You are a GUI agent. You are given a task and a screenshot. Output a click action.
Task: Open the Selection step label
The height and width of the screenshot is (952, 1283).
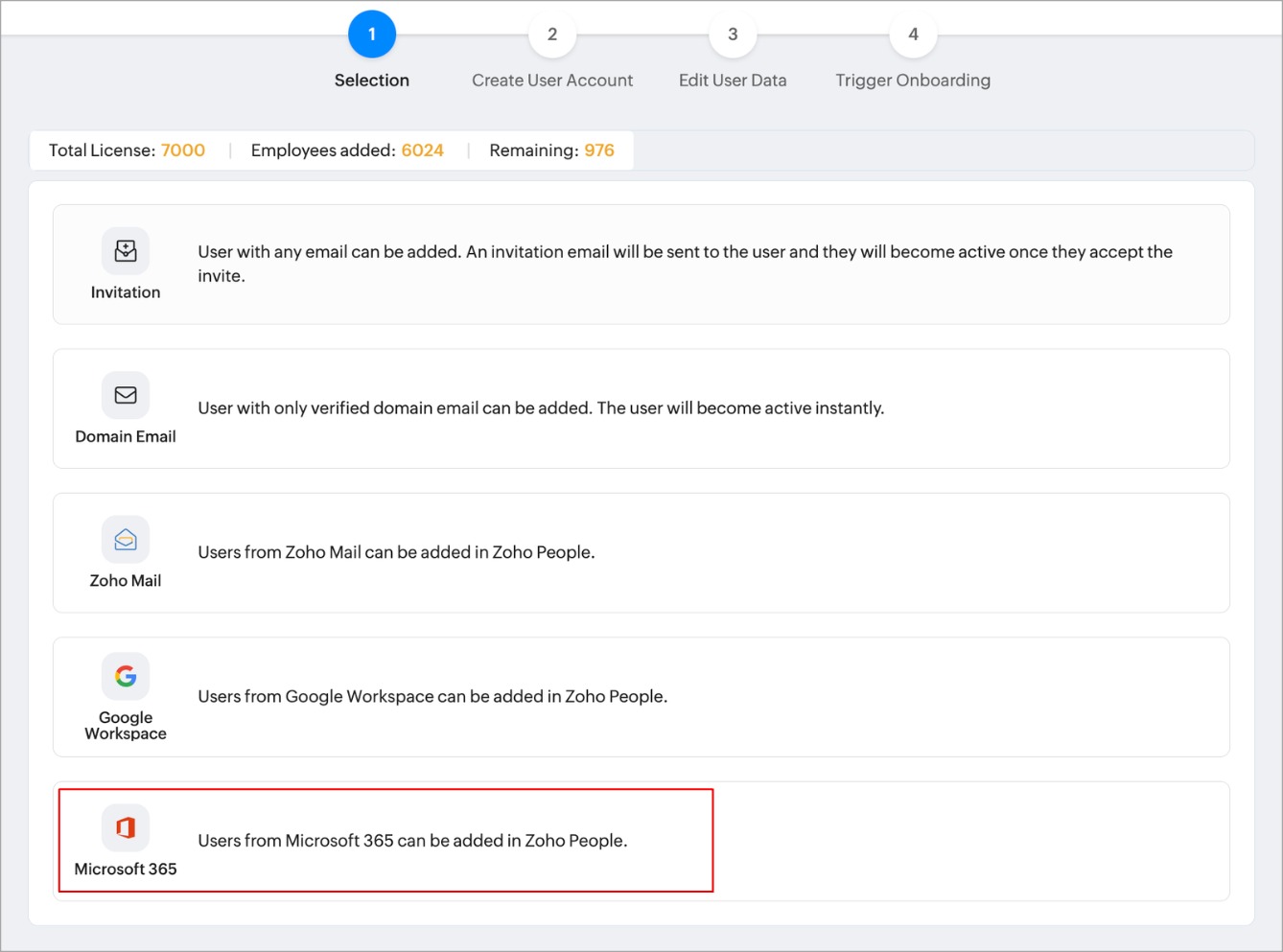(x=372, y=81)
